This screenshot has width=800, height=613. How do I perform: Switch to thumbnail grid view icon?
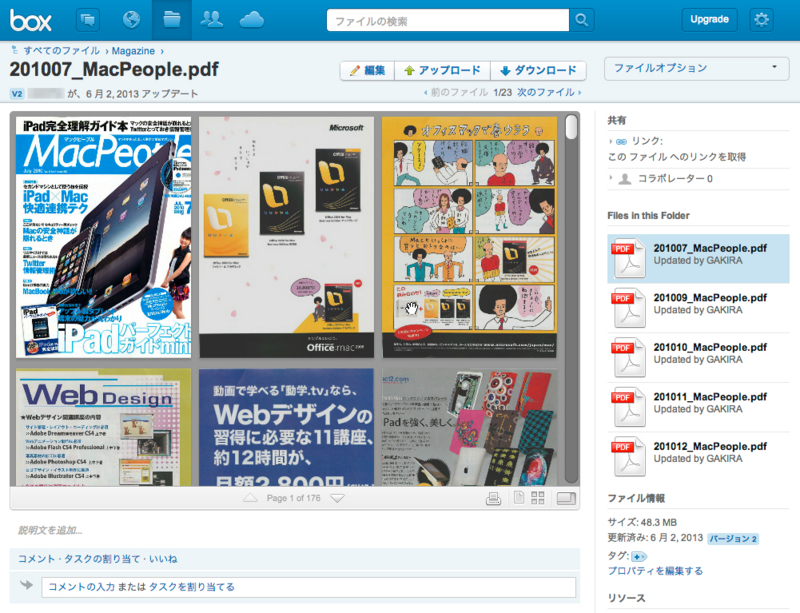coord(538,498)
